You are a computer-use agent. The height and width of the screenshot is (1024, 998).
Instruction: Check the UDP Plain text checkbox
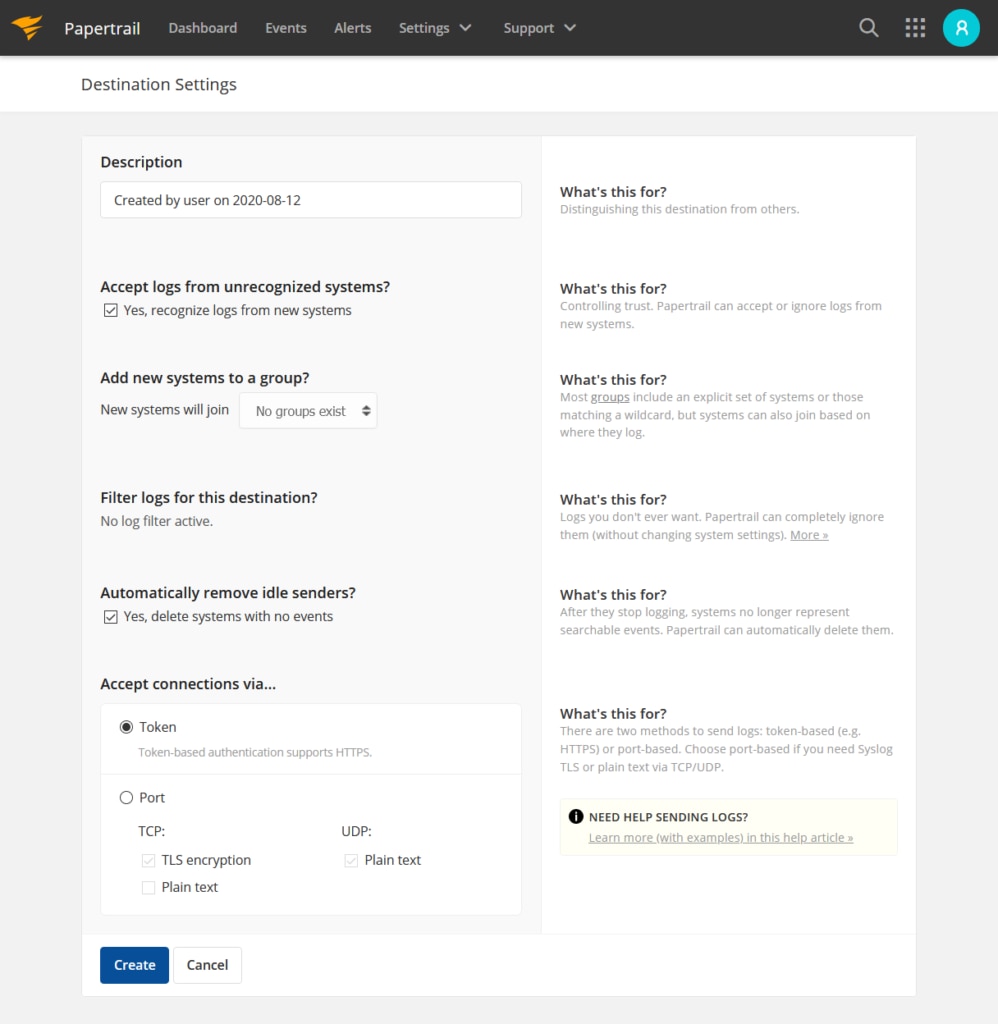pos(351,860)
